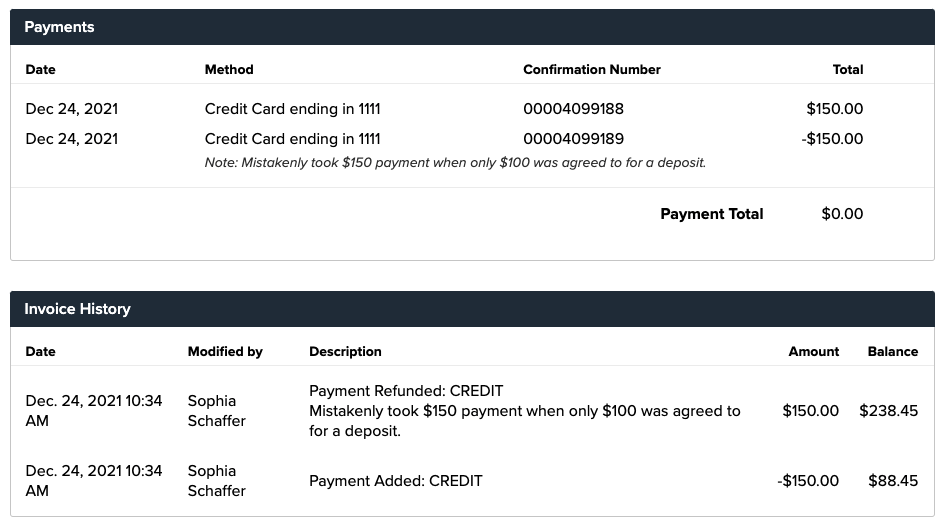
Task: Click confirmation number 00004099189
Action: pyautogui.click(x=573, y=139)
